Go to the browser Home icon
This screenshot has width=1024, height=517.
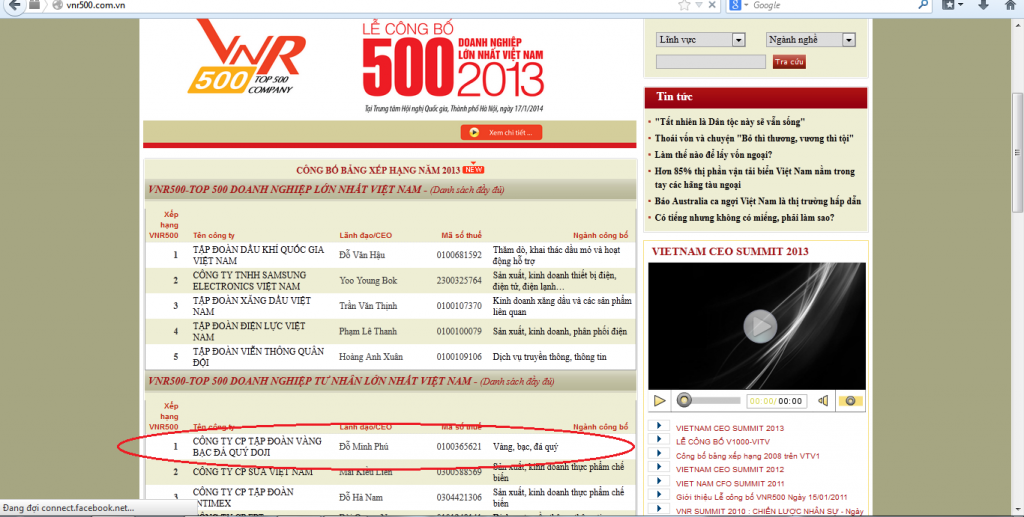1011,5
